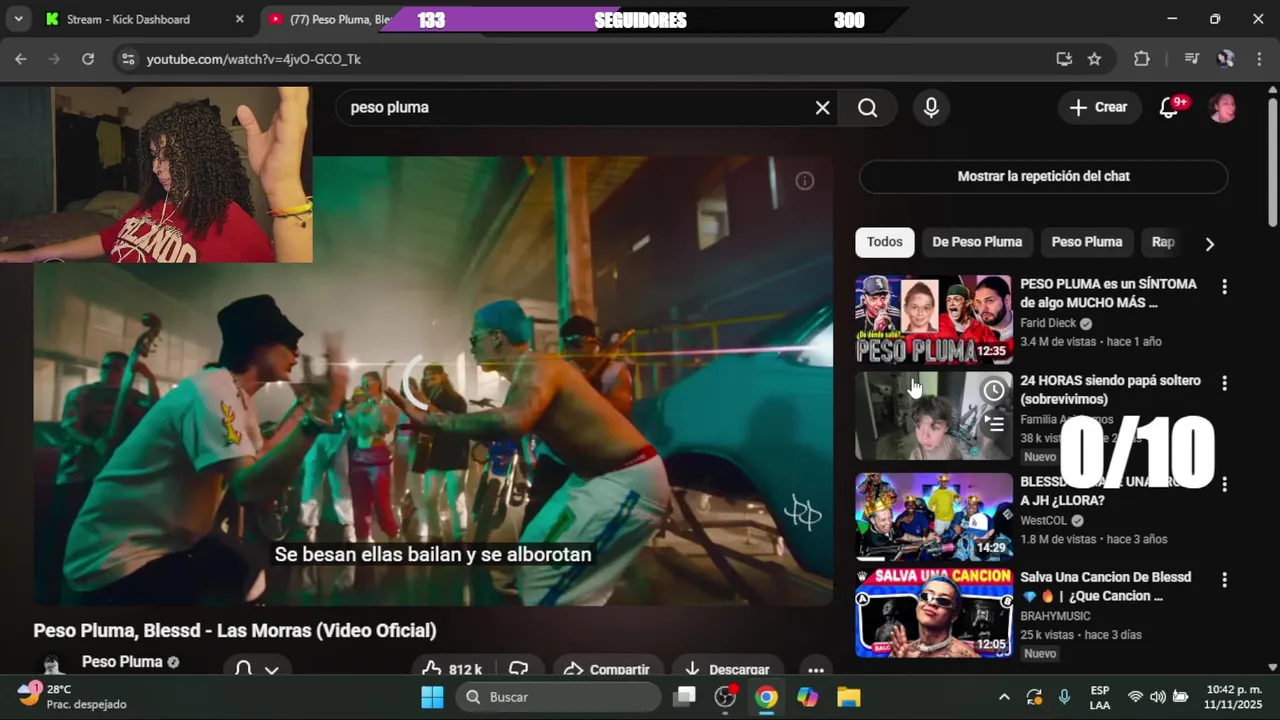Open Farid Dieck channel name
Image resolution: width=1280 pixels, height=720 pixels.
click(x=1048, y=323)
